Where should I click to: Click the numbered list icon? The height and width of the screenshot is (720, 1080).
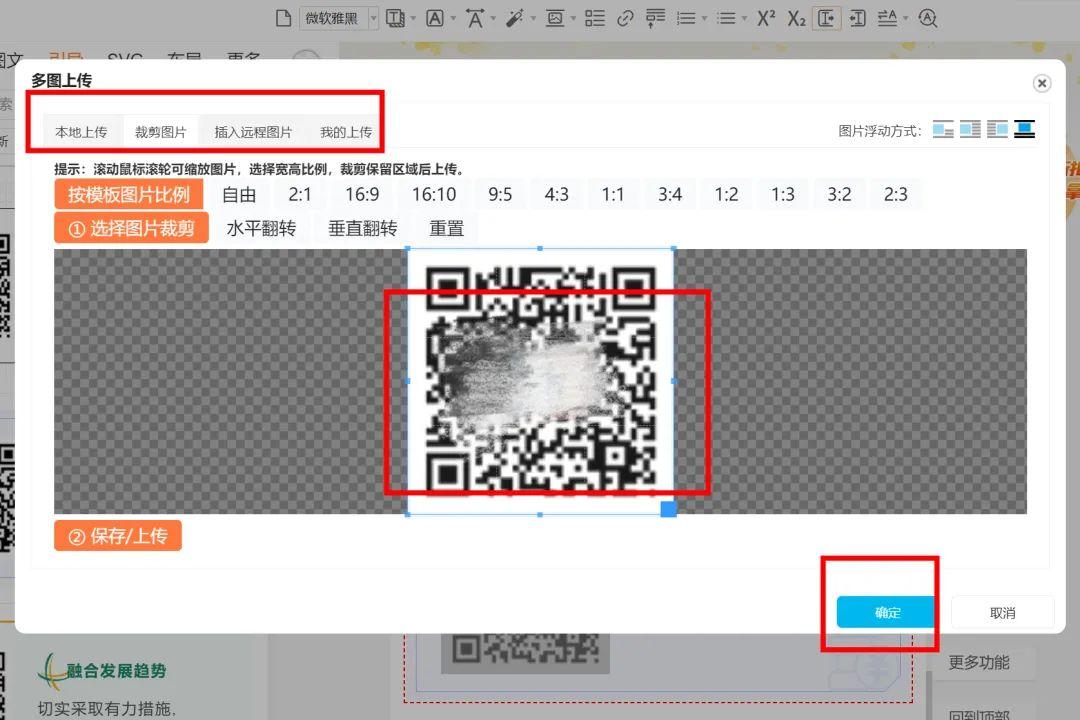click(686, 18)
